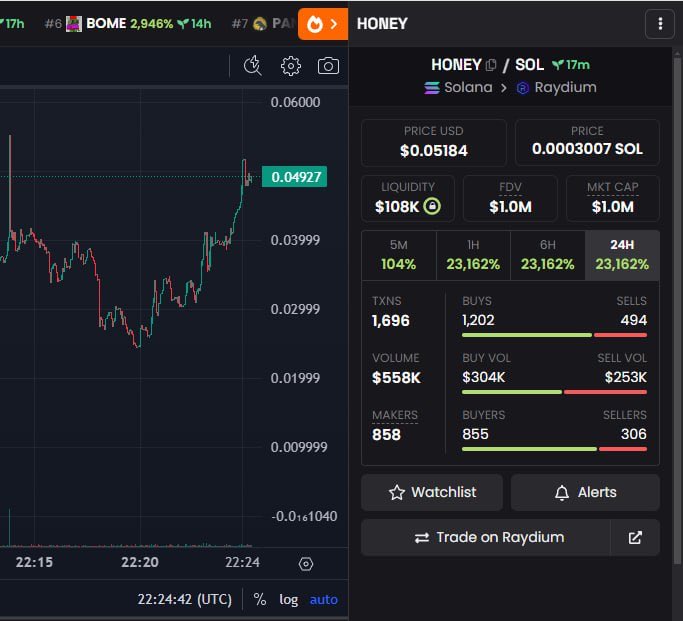The width and height of the screenshot is (683, 621).
Task: Click the BUYERS count 855
Action: click(475, 434)
